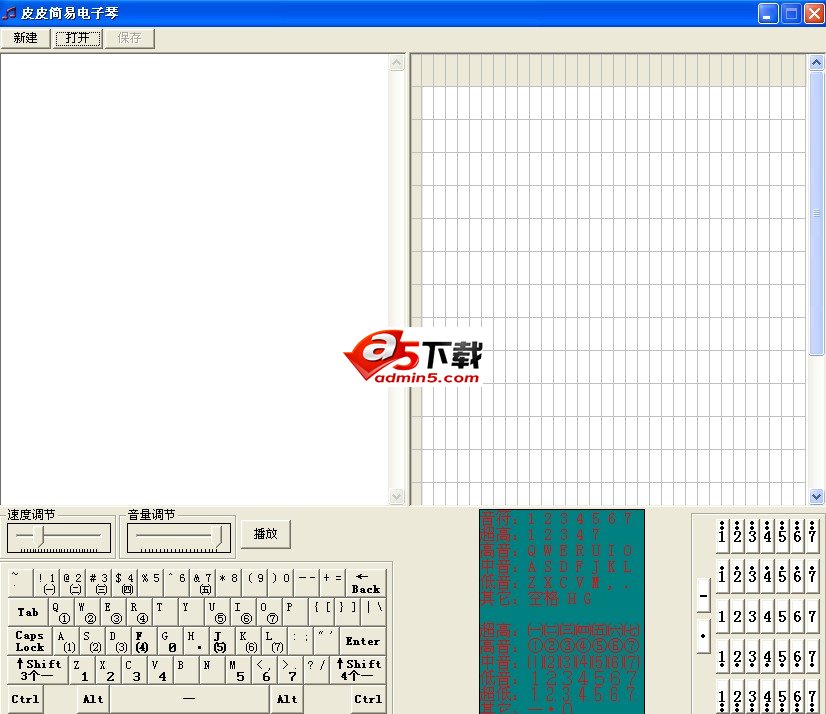Play super-high note 5 with two dots above
The height and width of the screenshot is (714, 826).
782,536
